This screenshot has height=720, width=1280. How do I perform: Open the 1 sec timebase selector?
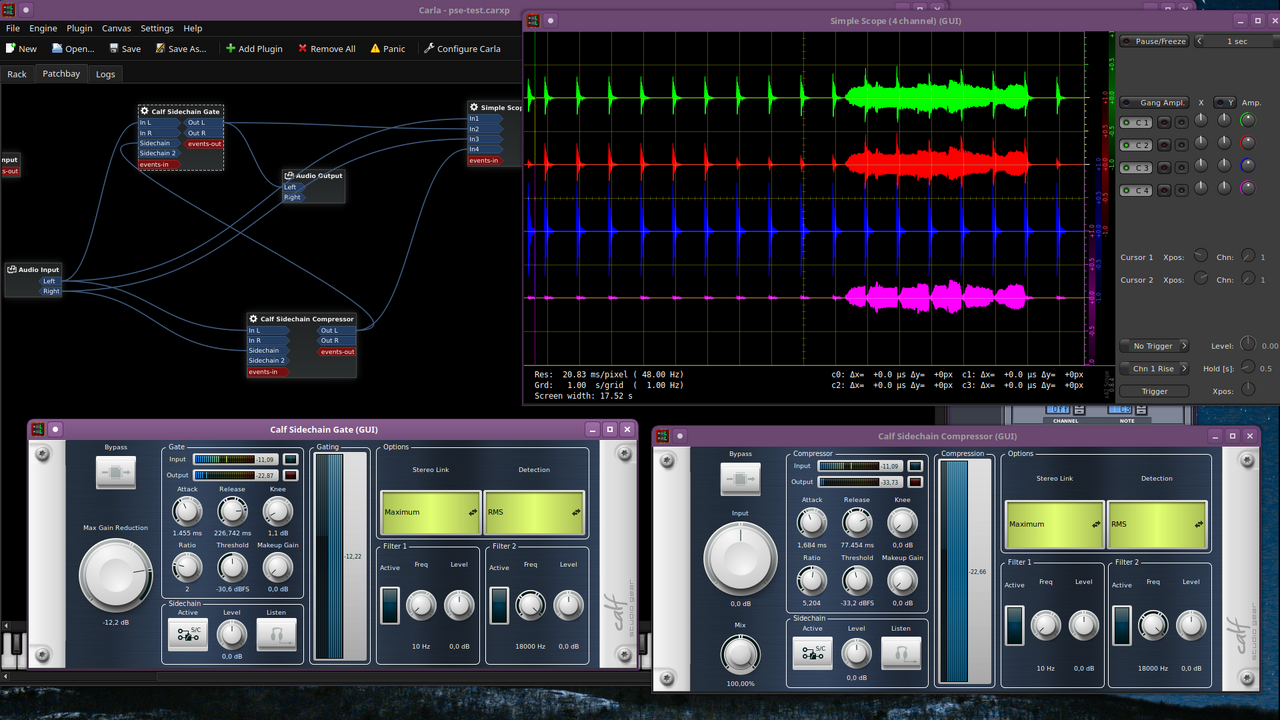pyautogui.click(x=1237, y=41)
